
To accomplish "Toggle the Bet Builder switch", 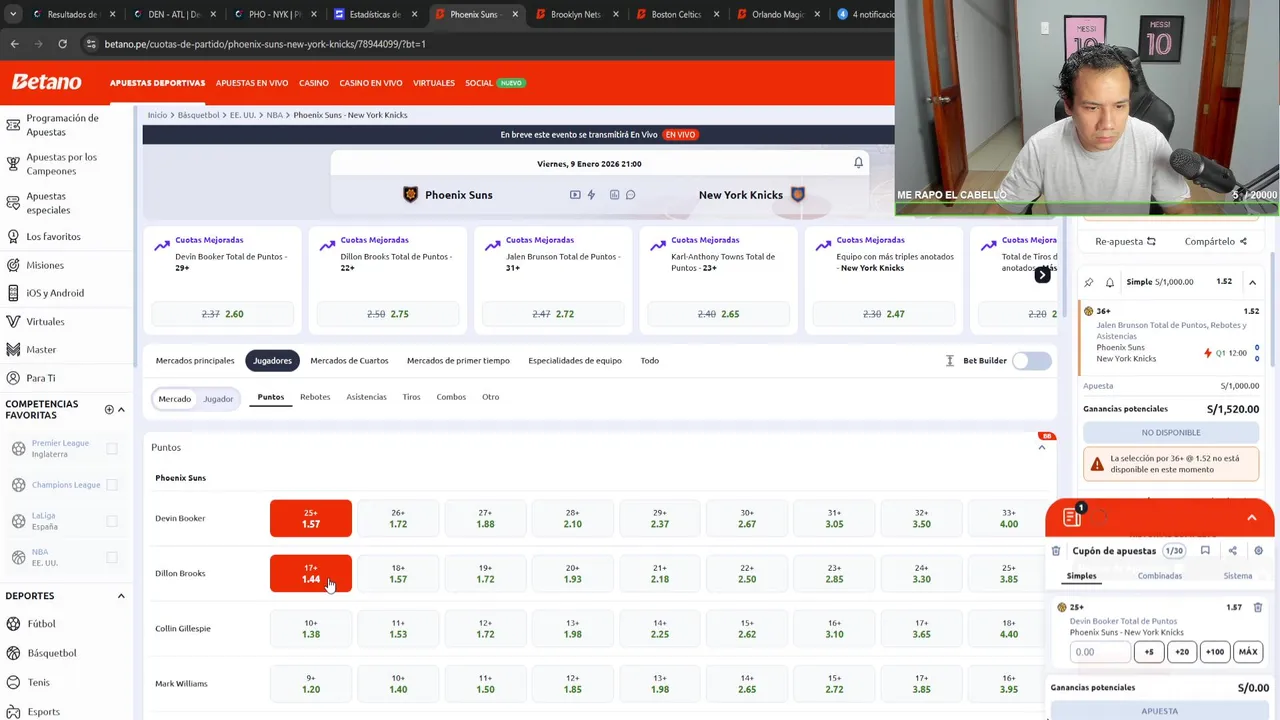I will [x=1032, y=361].
